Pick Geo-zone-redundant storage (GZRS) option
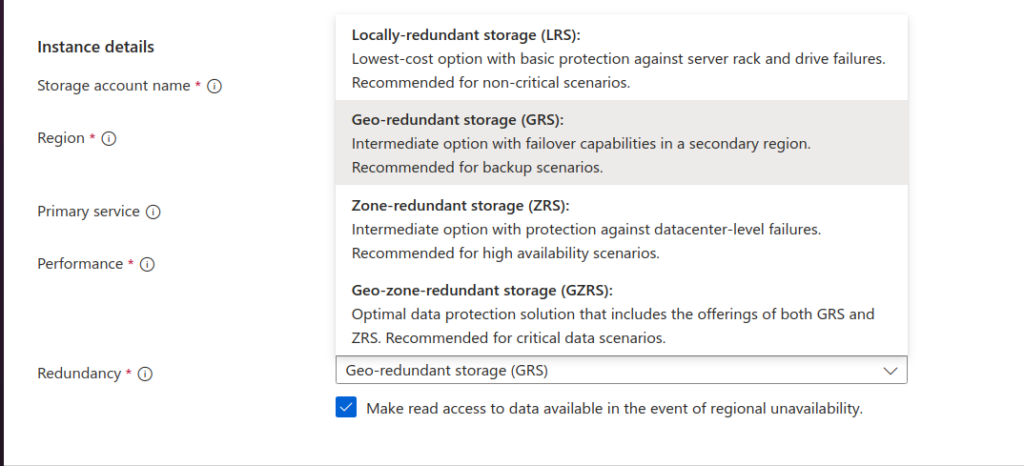 (620, 314)
